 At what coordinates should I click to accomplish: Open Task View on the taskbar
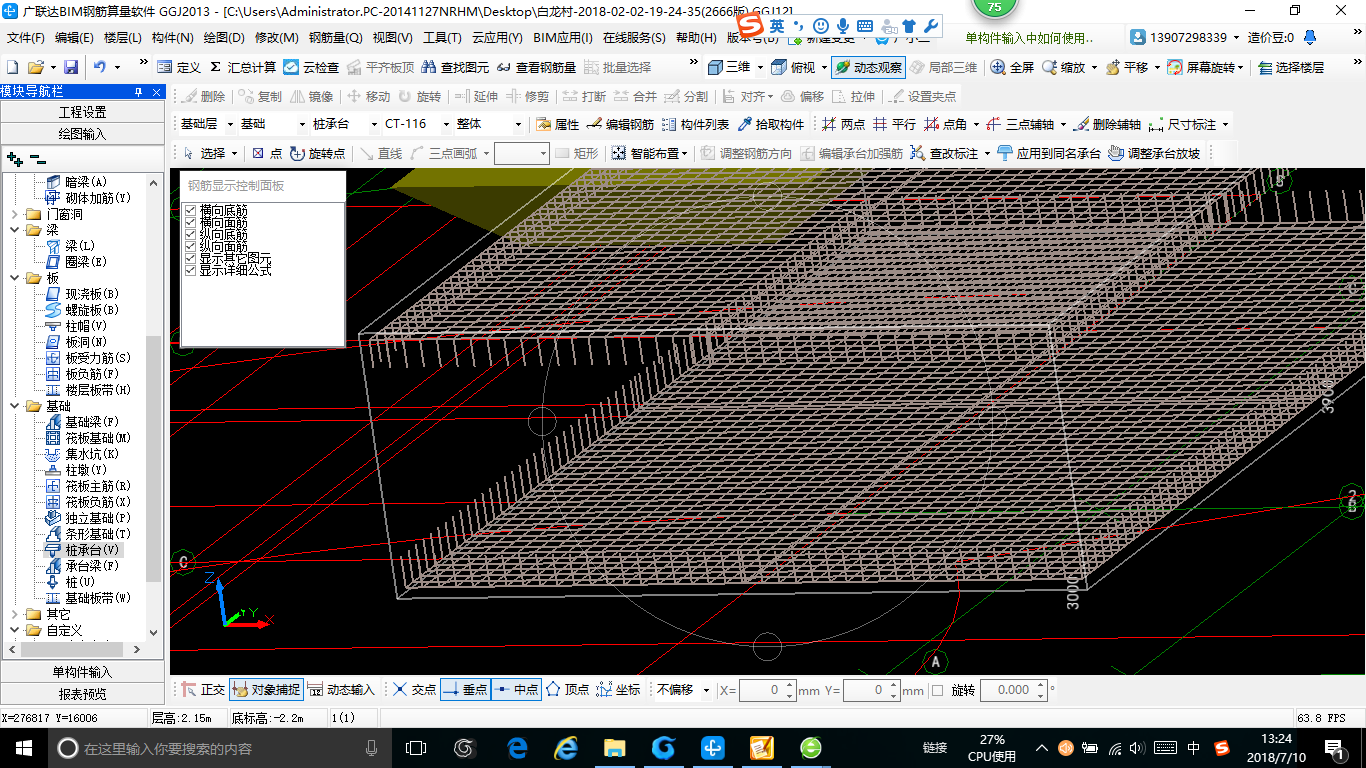(416, 748)
